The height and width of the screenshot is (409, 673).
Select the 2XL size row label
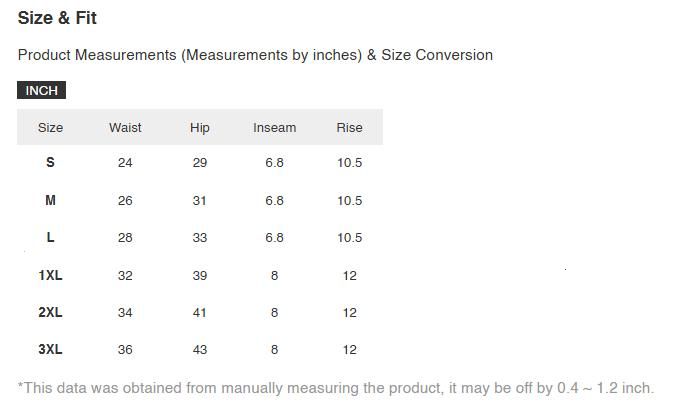50,313
